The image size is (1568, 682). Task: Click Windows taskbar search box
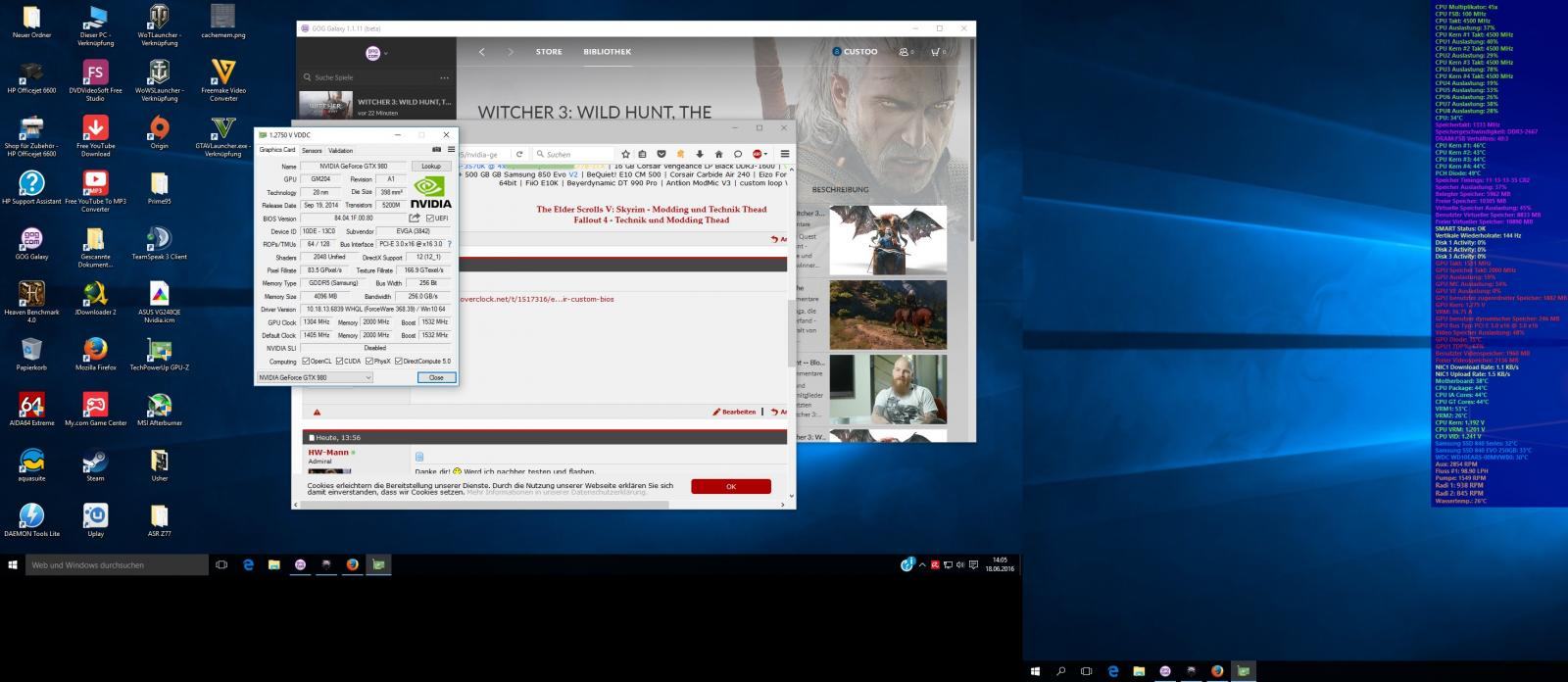(117, 564)
